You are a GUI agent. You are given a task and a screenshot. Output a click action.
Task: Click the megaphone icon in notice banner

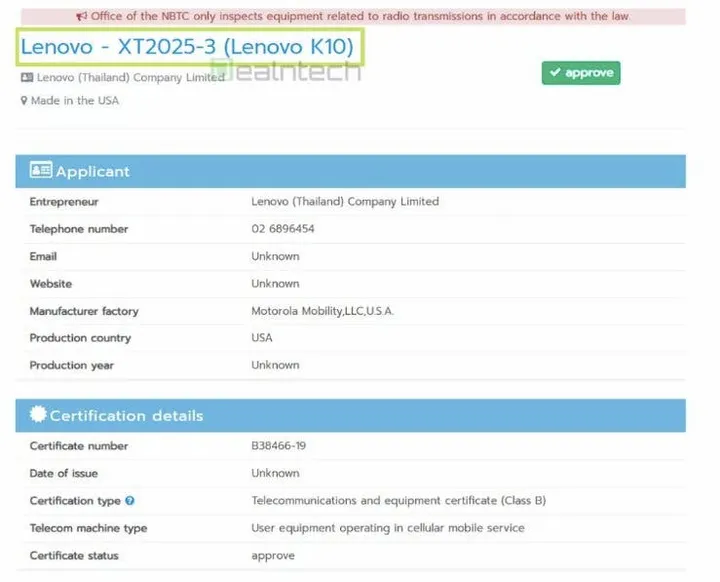tap(81, 17)
